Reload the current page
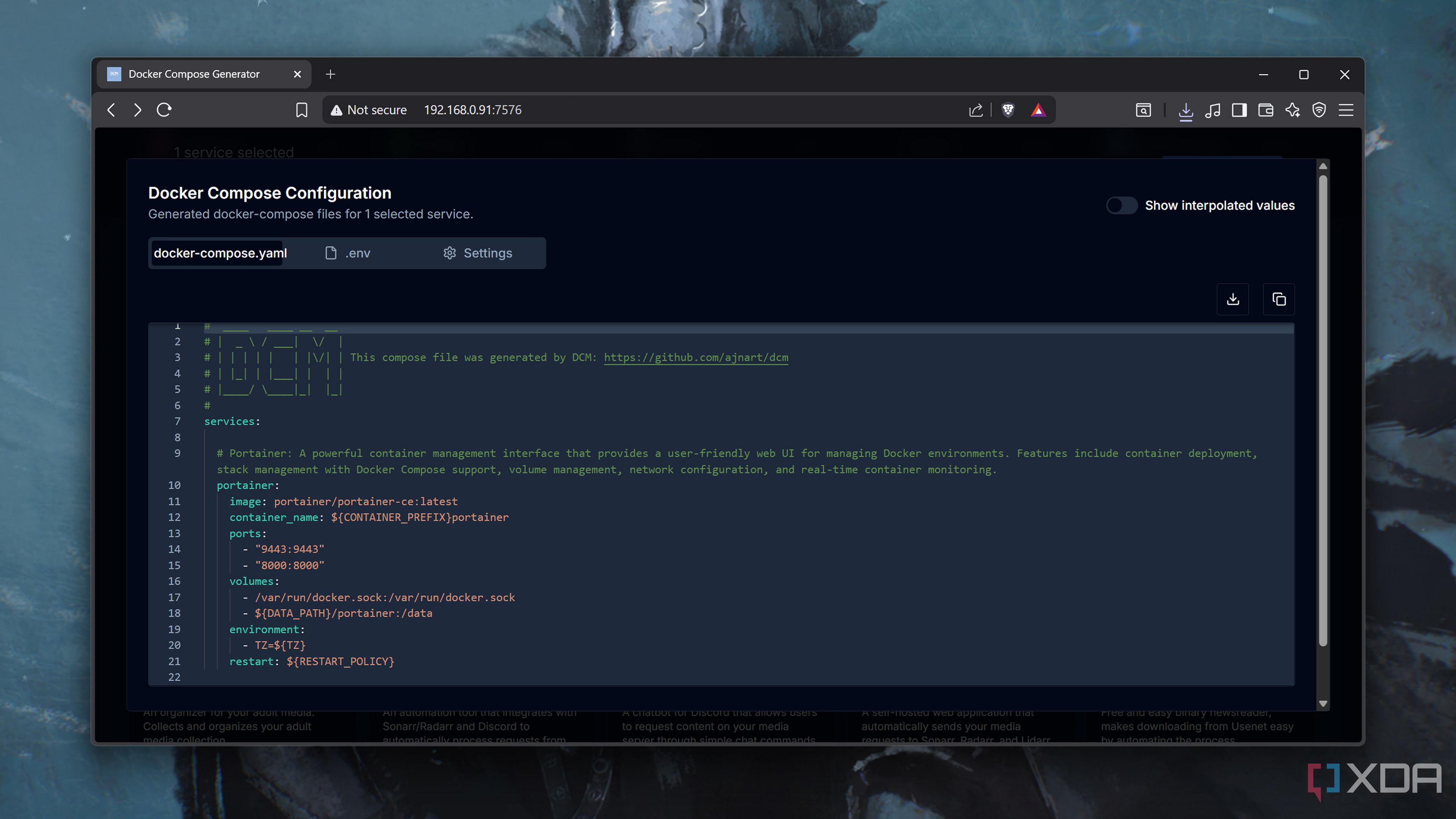Image resolution: width=1456 pixels, height=819 pixels. [164, 110]
